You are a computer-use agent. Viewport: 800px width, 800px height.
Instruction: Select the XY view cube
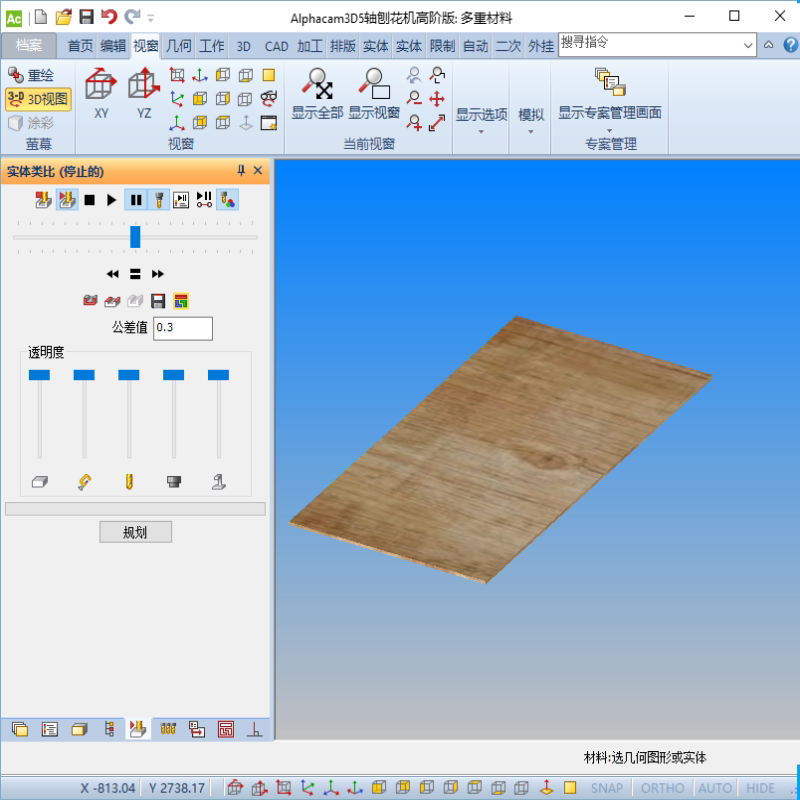click(101, 93)
